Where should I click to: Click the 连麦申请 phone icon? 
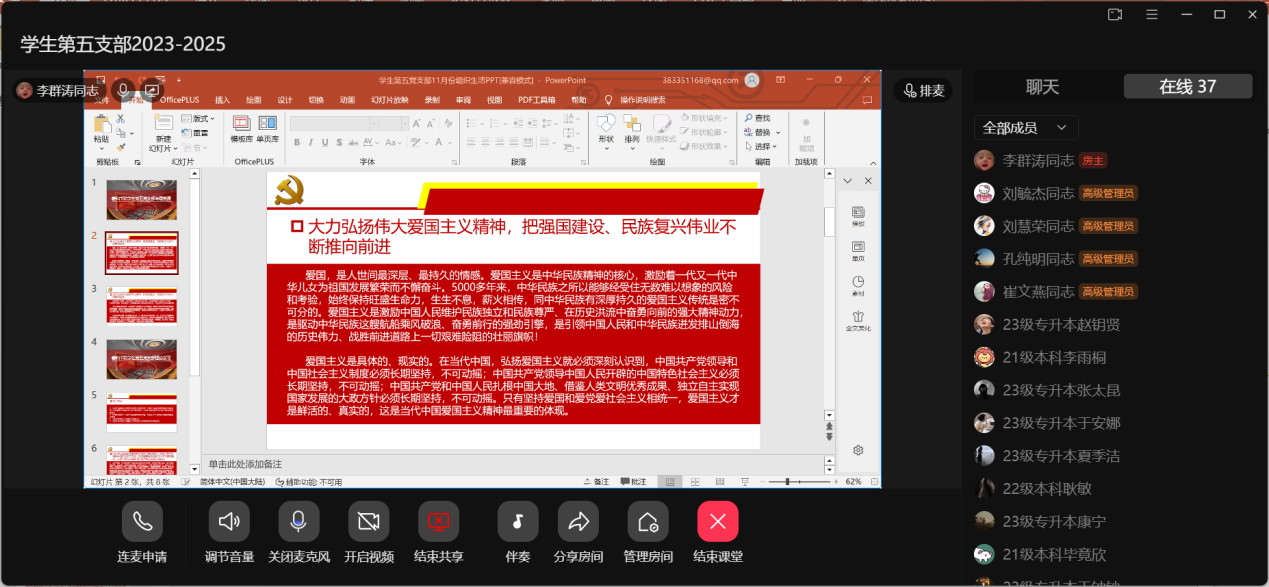coord(142,521)
